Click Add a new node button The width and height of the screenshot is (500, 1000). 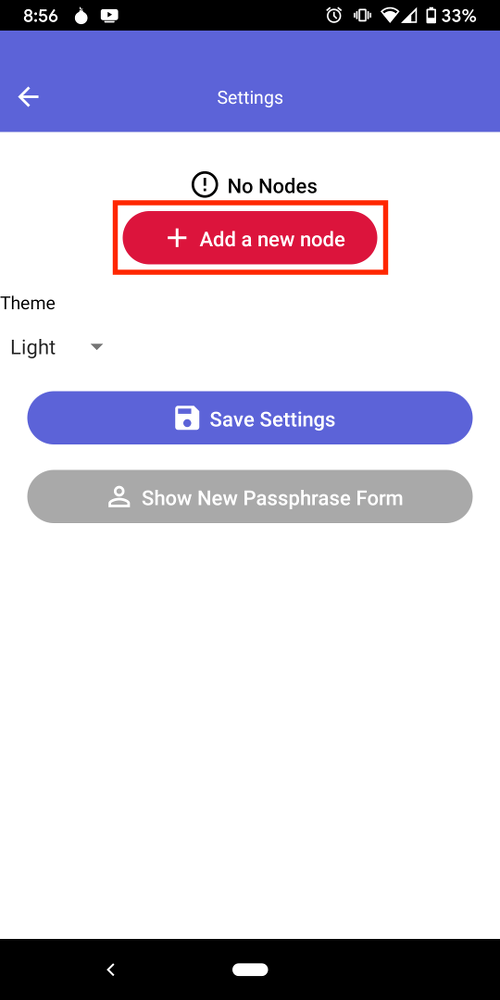click(250, 238)
